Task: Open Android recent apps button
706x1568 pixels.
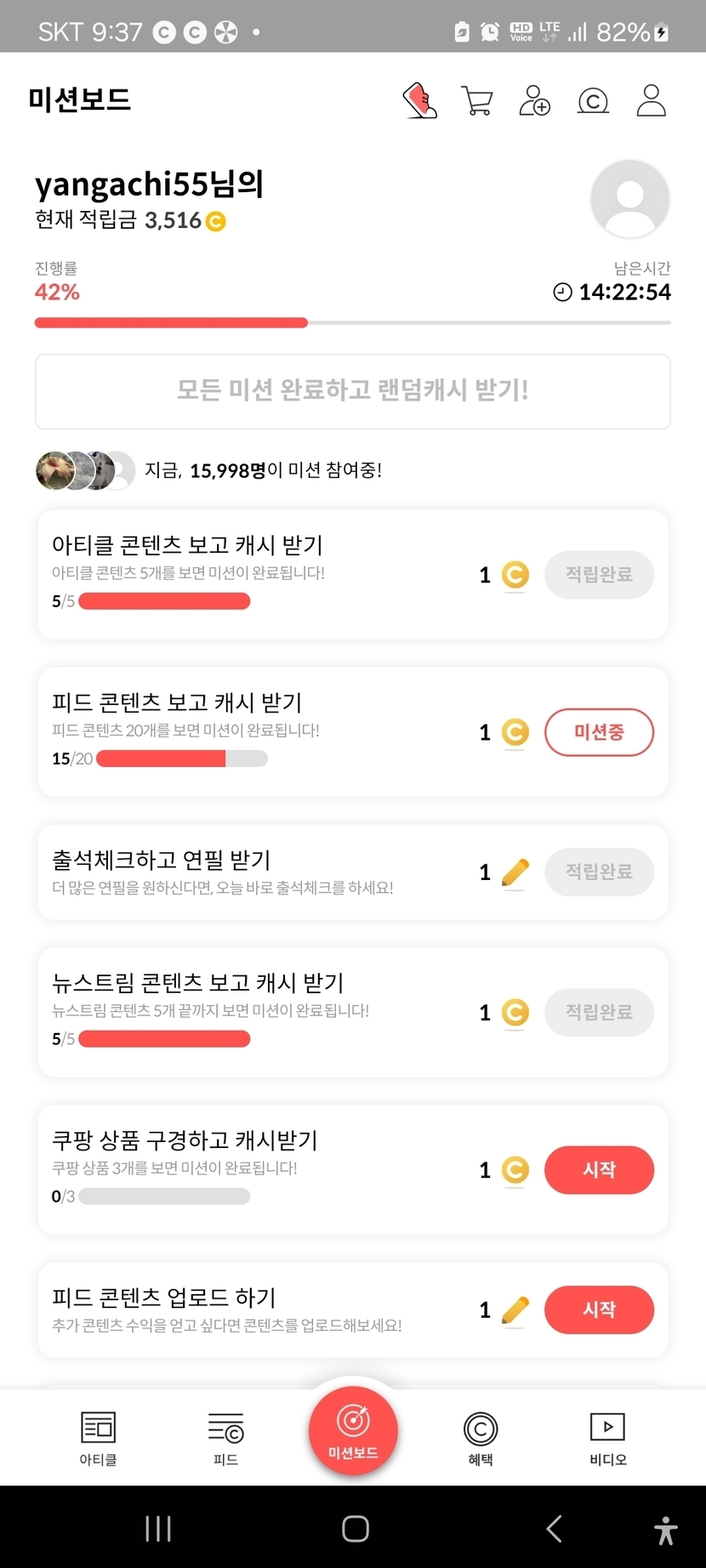Action: (158, 1528)
